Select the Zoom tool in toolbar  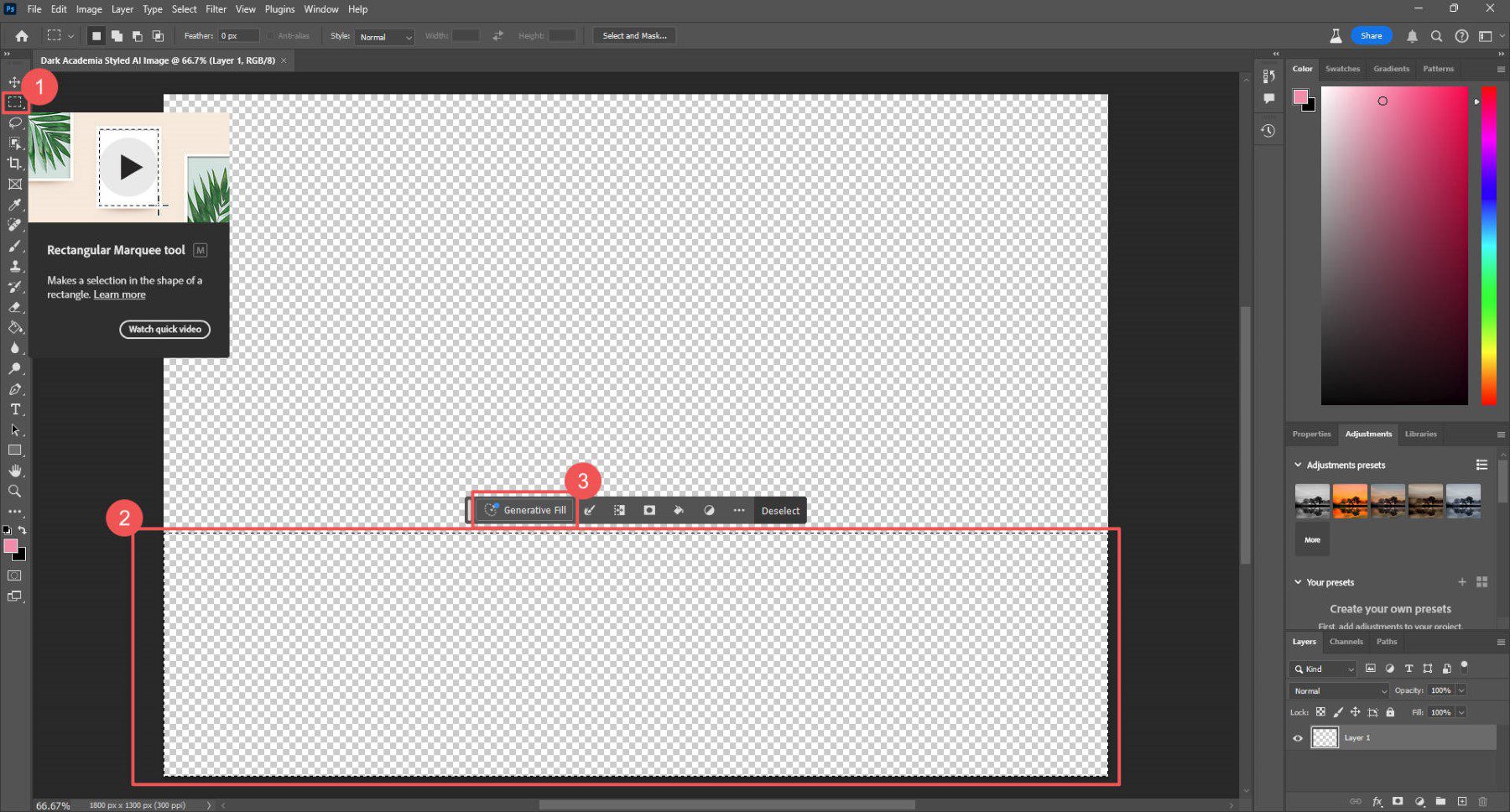15,492
